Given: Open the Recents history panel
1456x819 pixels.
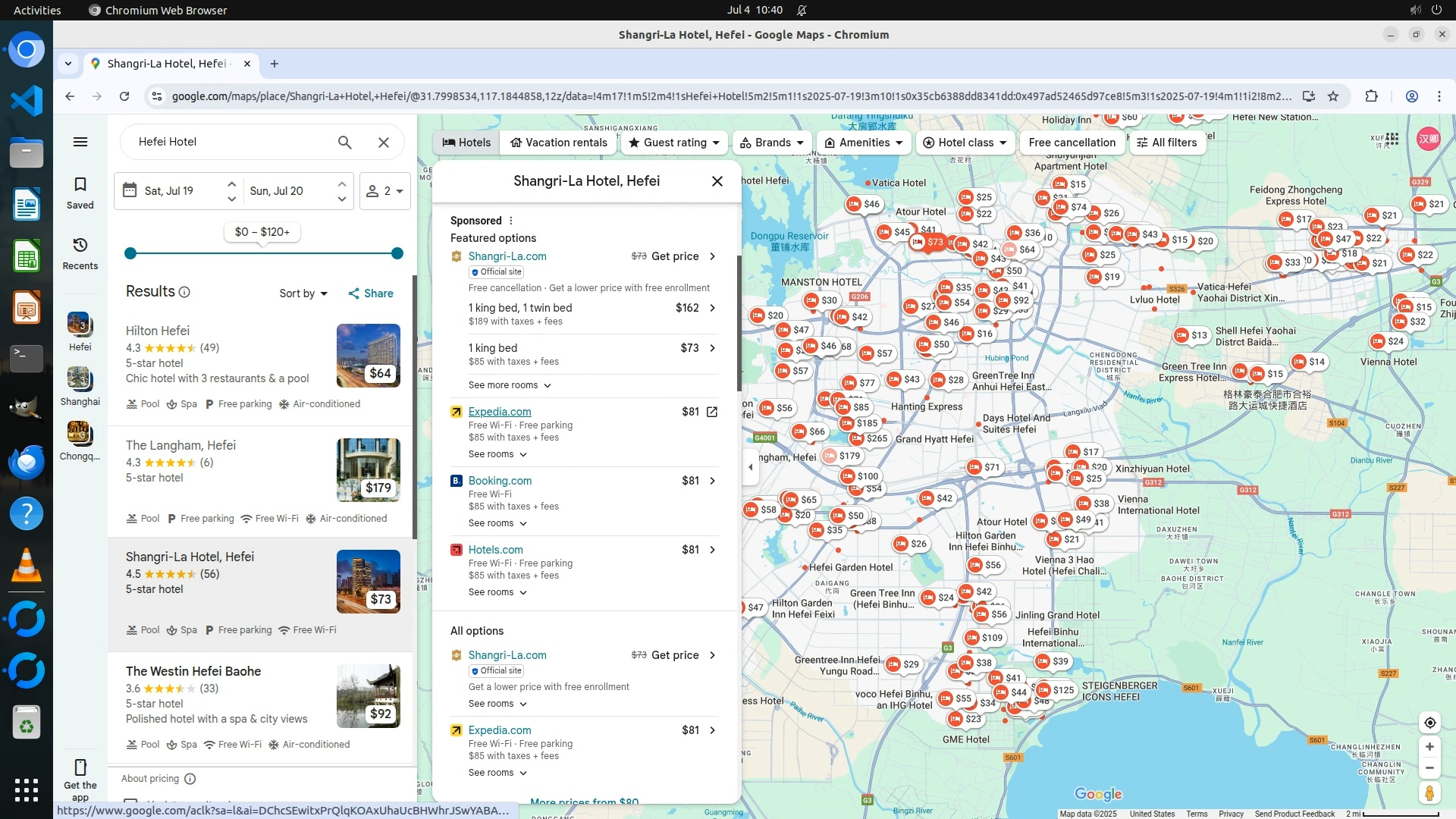Looking at the screenshot, I should [x=80, y=253].
